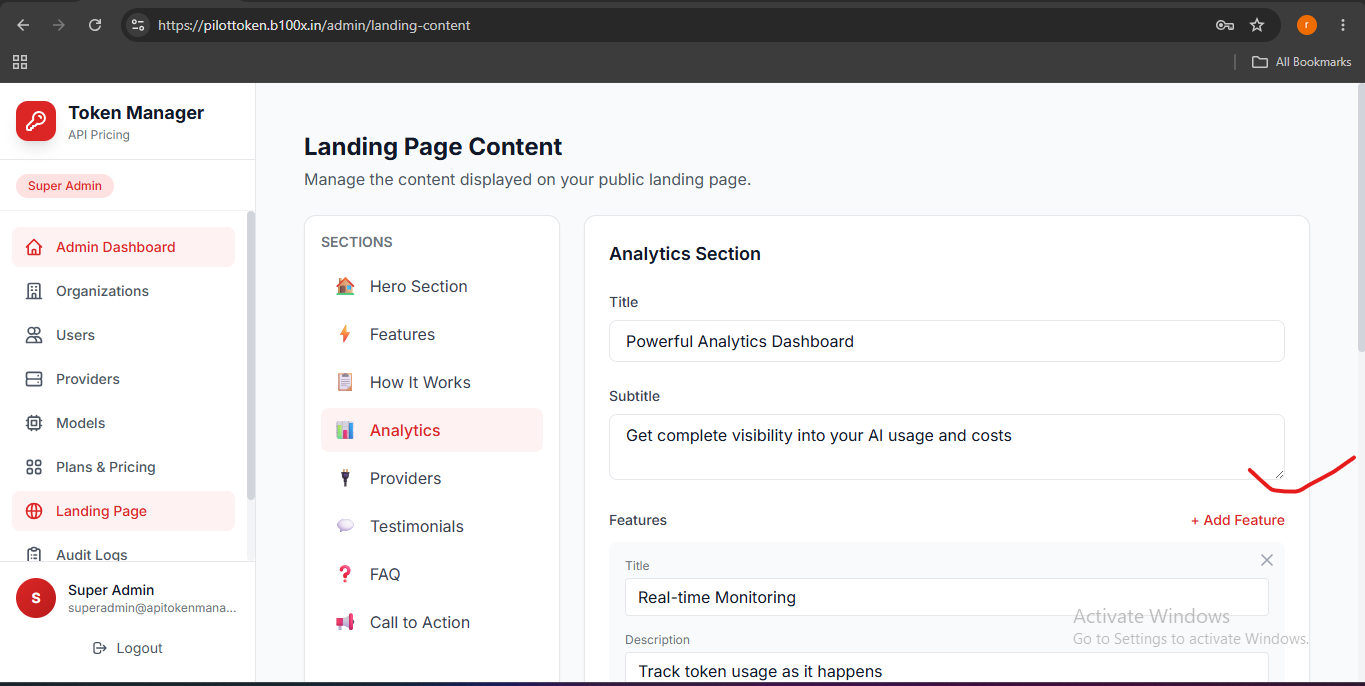Click the Audit Logs clipboard icon
Image resolution: width=1365 pixels, height=686 pixels.
pyautogui.click(x=34, y=555)
